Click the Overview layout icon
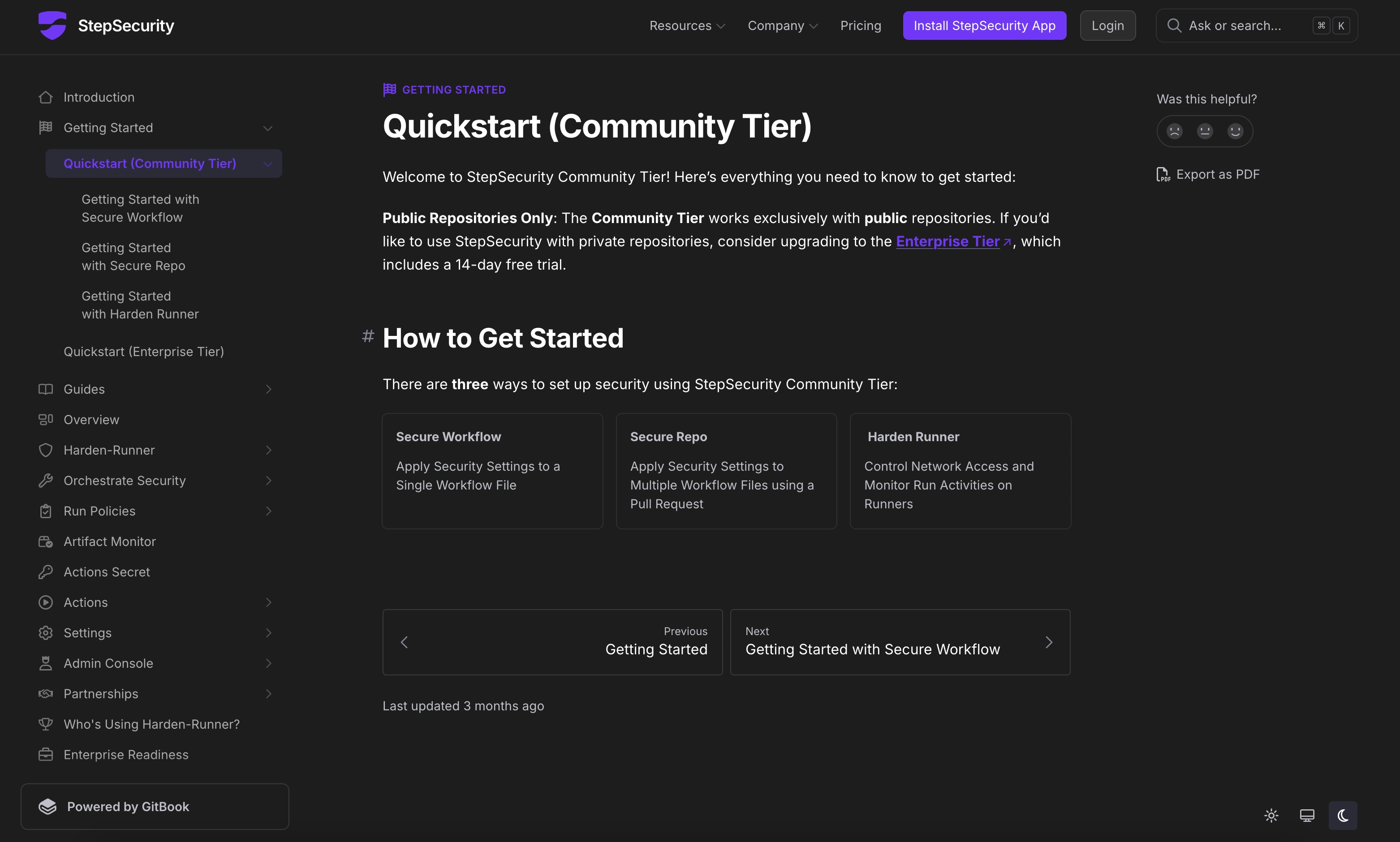The height and width of the screenshot is (842, 1400). click(x=45, y=419)
